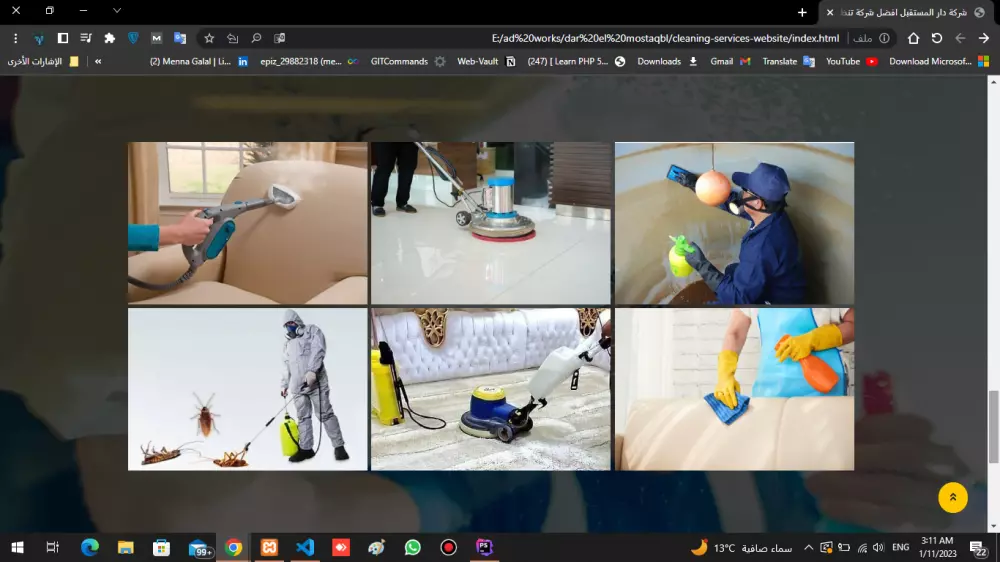Image resolution: width=1000 pixels, height=562 pixels.
Task: Open WhatsApp from the taskbar
Action: (413, 547)
